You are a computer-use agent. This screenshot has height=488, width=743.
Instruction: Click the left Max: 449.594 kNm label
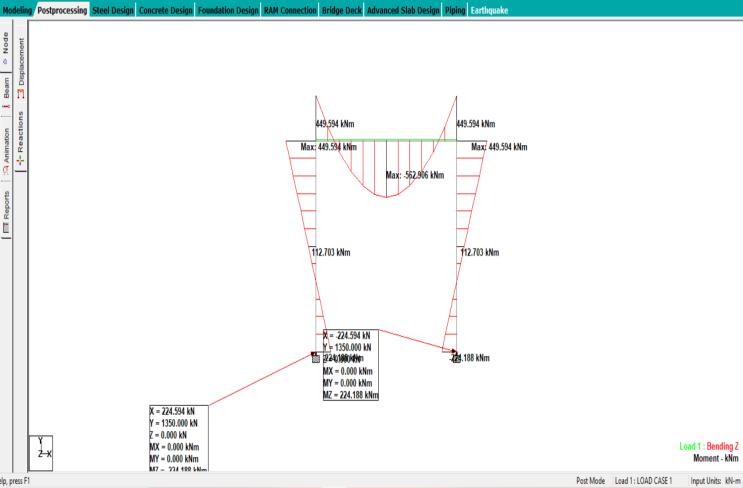(329, 147)
